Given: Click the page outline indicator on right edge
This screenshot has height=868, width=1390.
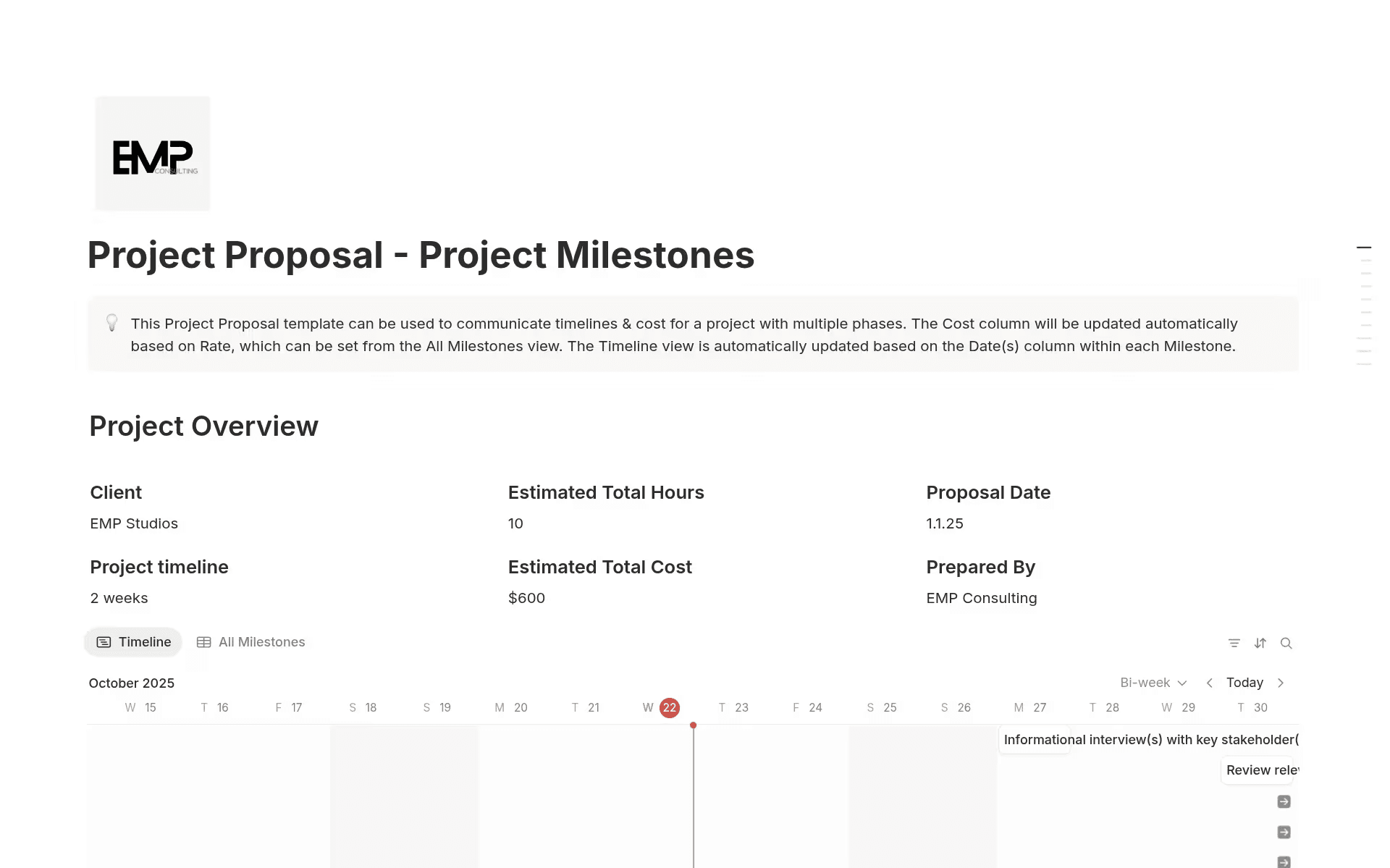Looking at the screenshot, I should tap(1364, 247).
